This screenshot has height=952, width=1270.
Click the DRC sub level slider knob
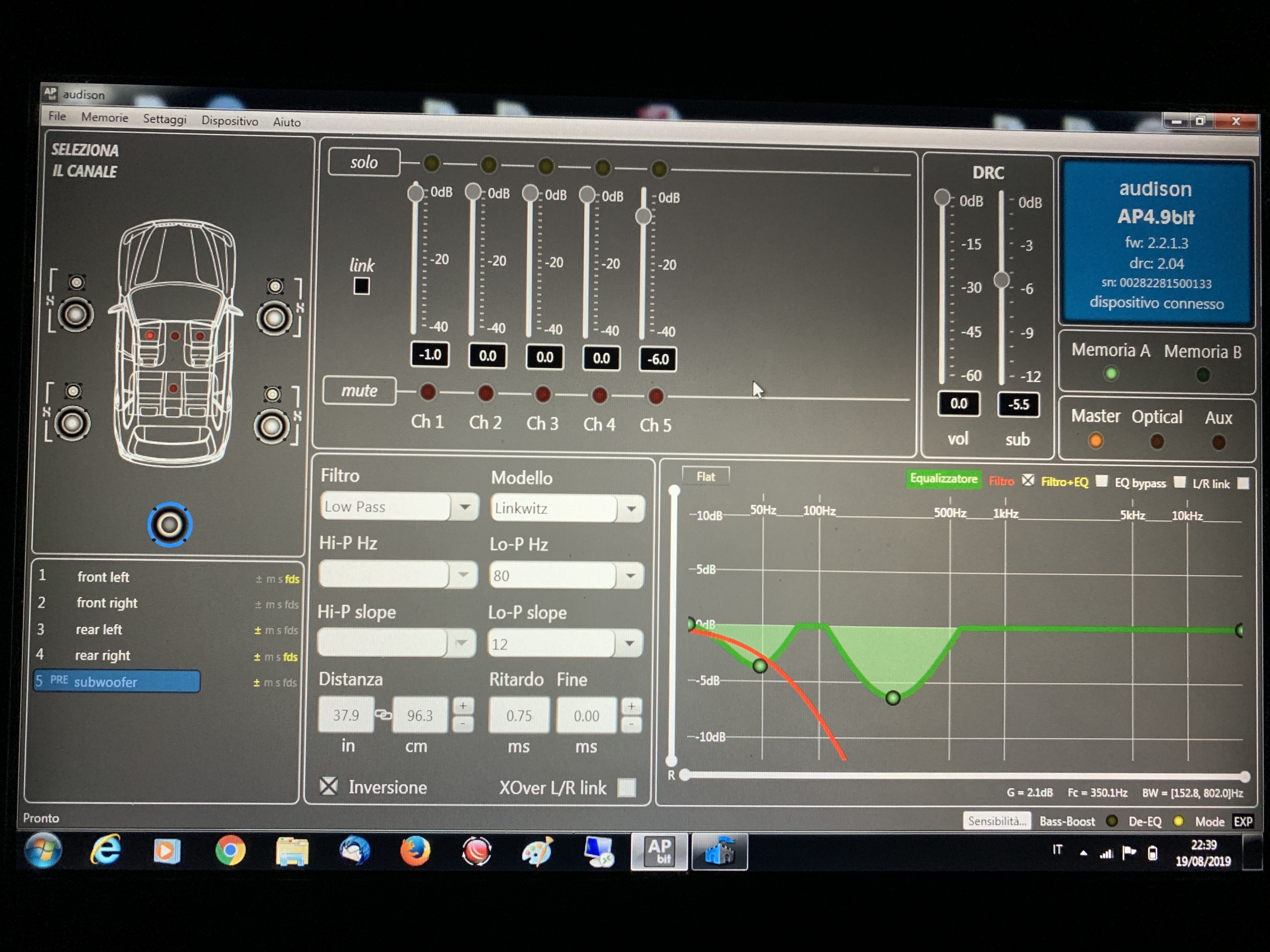pos(1002,280)
